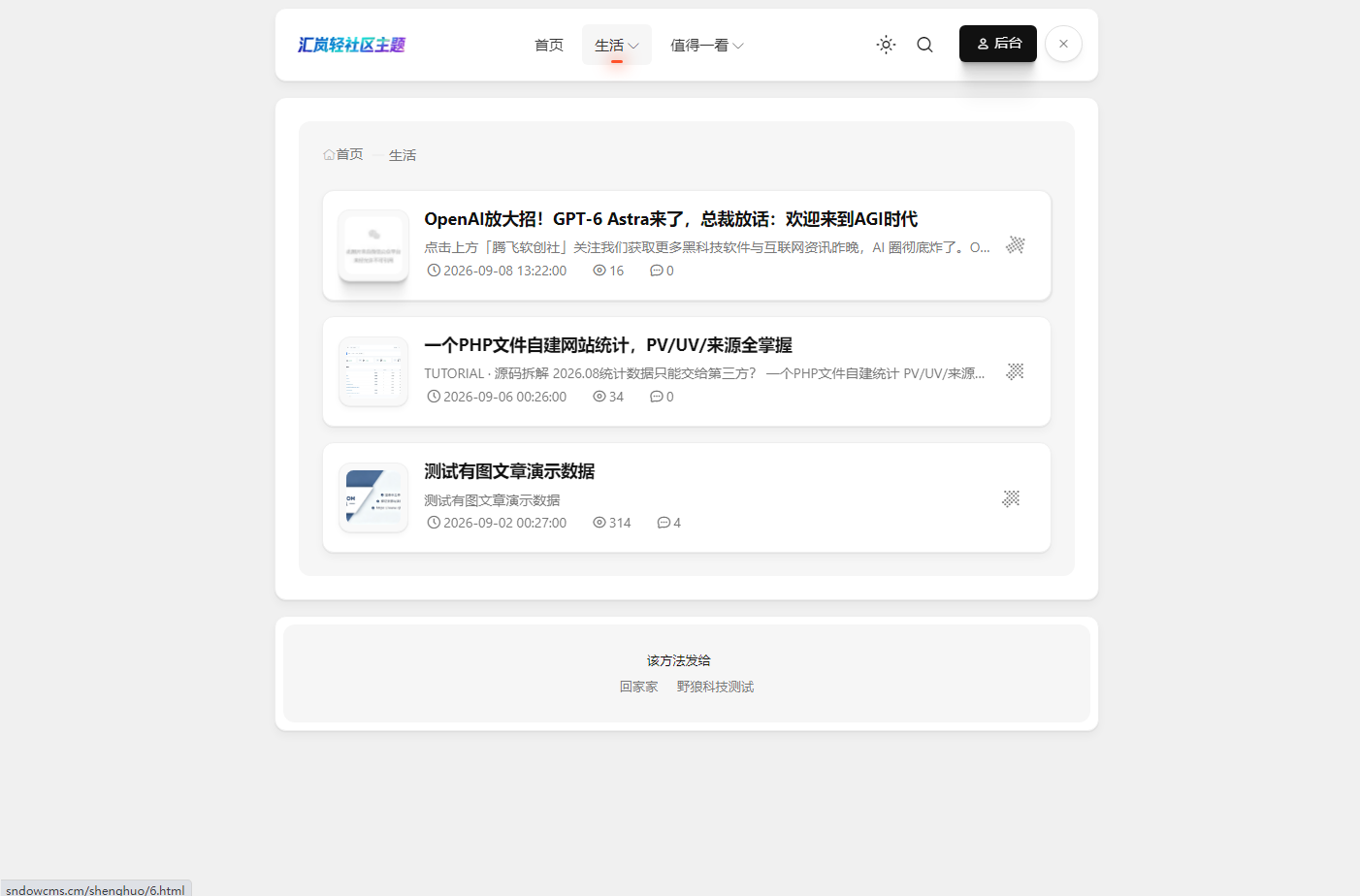The height and width of the screenshot is (896, 1360).
Task: Open the OpenAI GPT-6 Astra article title
Action: (670, 219)
